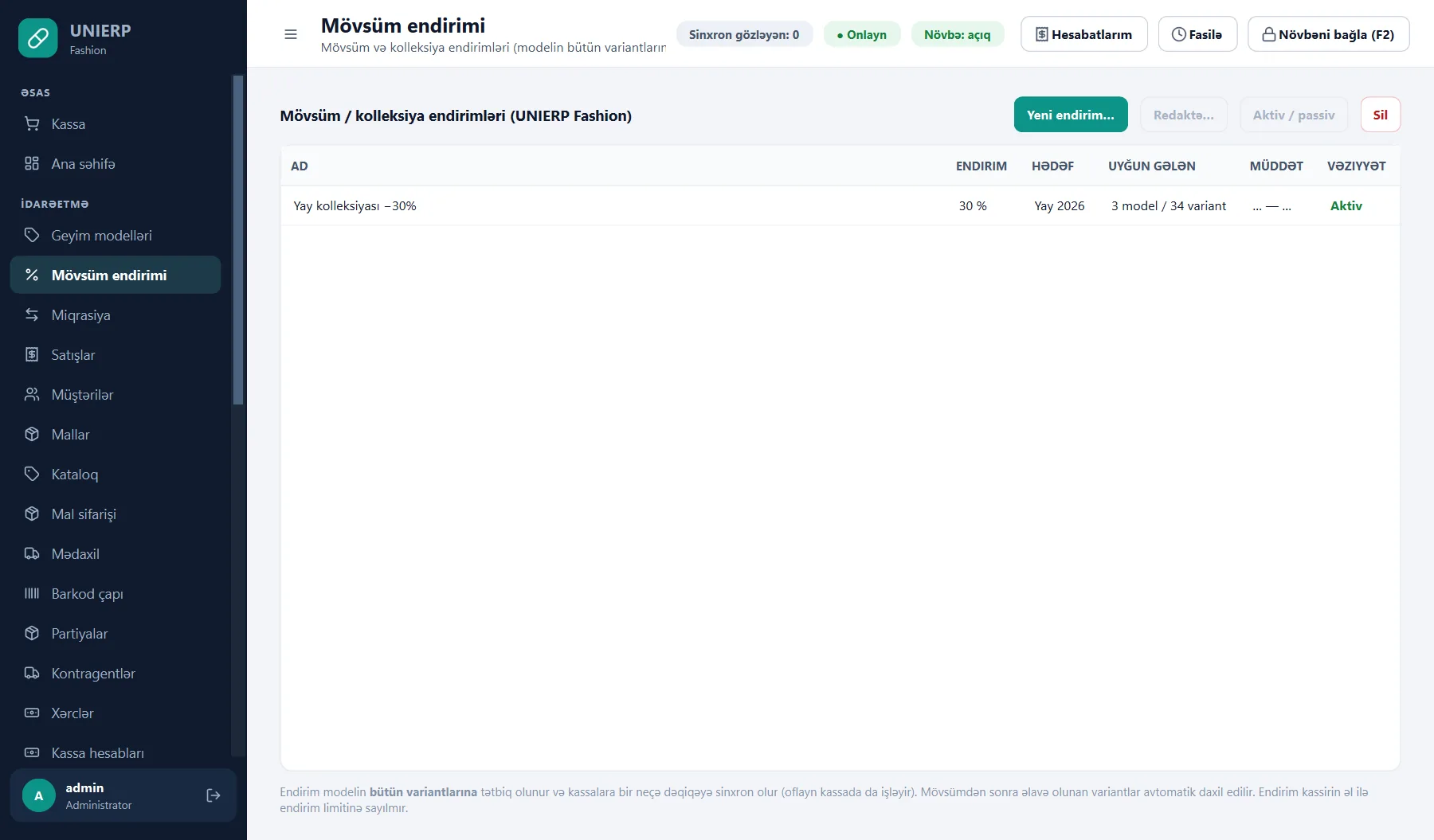1434x840 pixels.
Task: Click the Redaktə... button
Action: (x=1184, y=115)
